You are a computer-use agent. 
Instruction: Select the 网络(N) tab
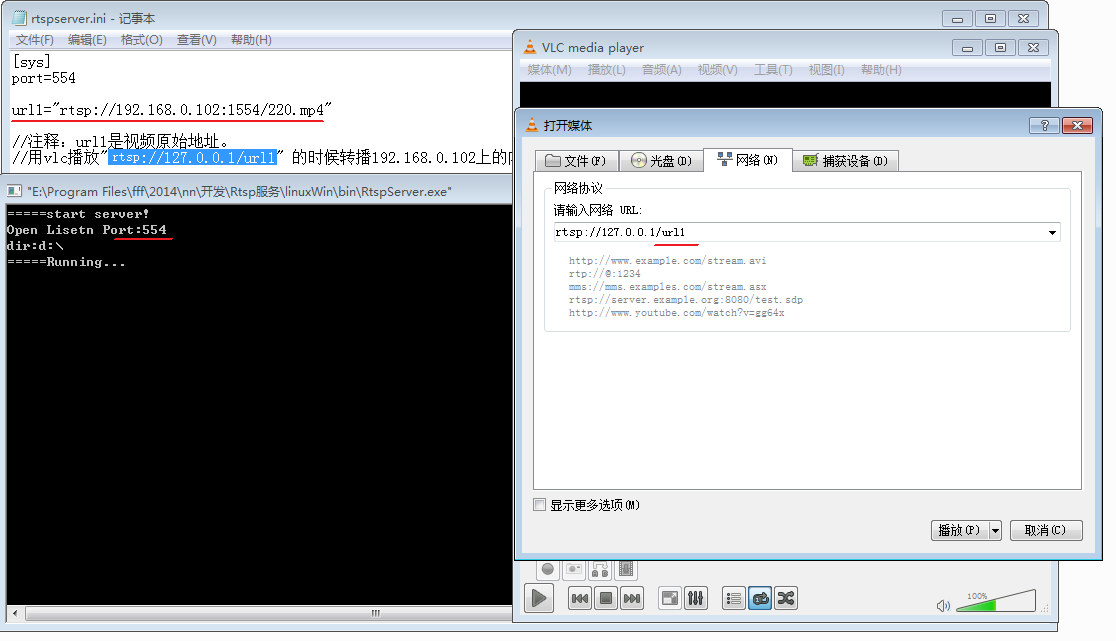click(747, 160)
